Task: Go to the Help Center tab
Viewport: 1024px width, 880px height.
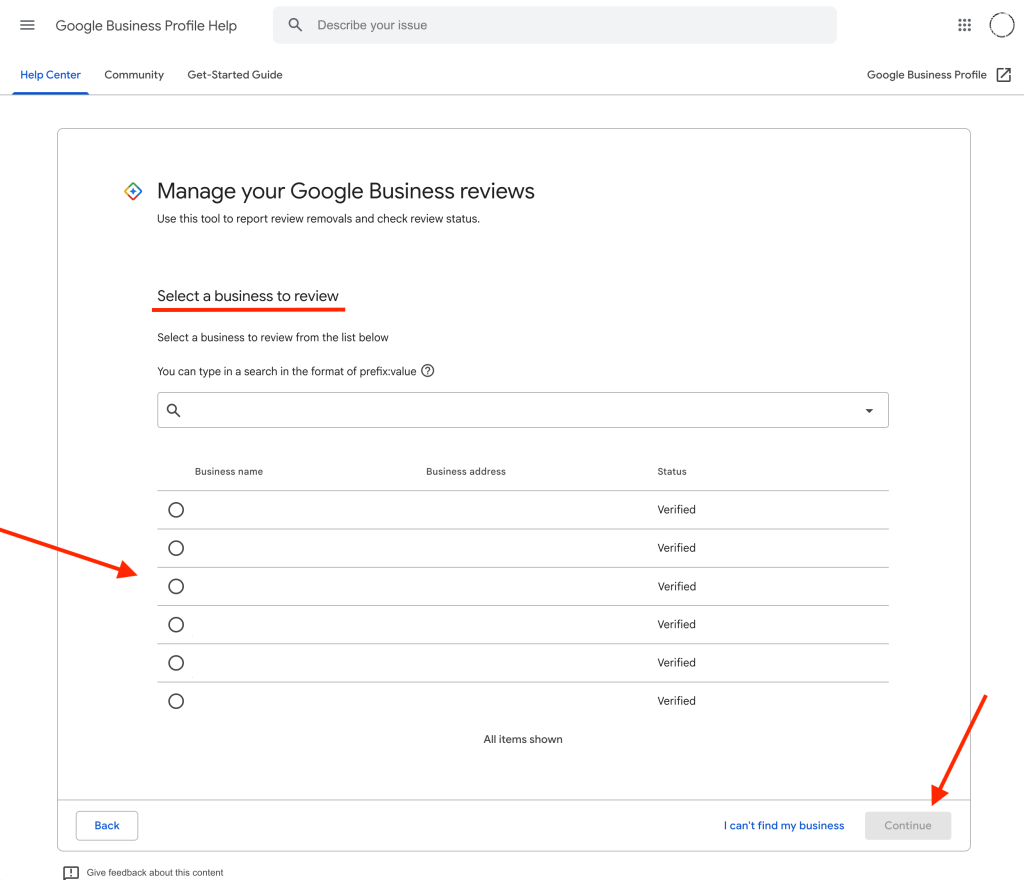Action: tap(50, 75)
